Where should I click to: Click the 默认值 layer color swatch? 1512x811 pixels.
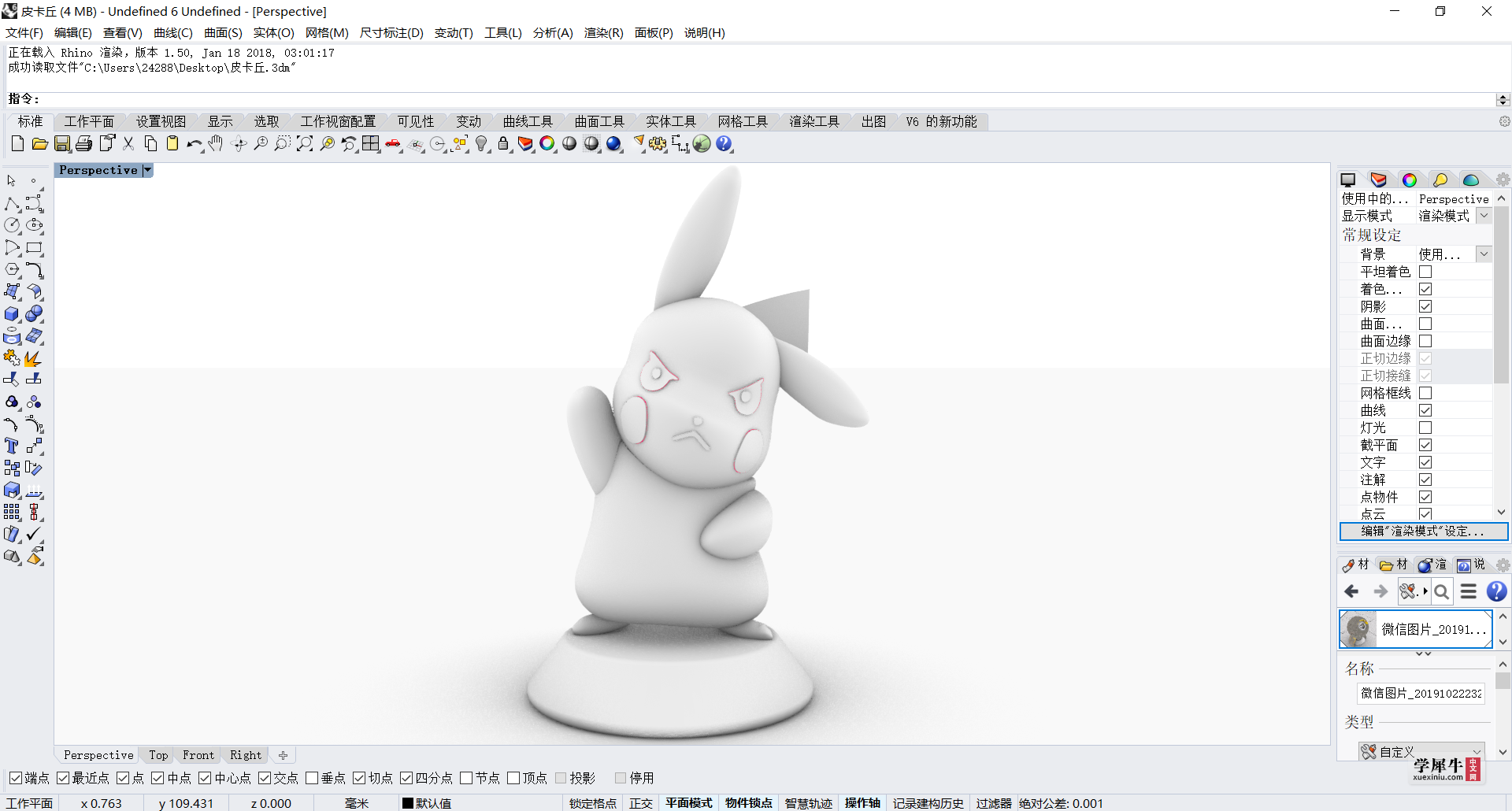(408, 803)
